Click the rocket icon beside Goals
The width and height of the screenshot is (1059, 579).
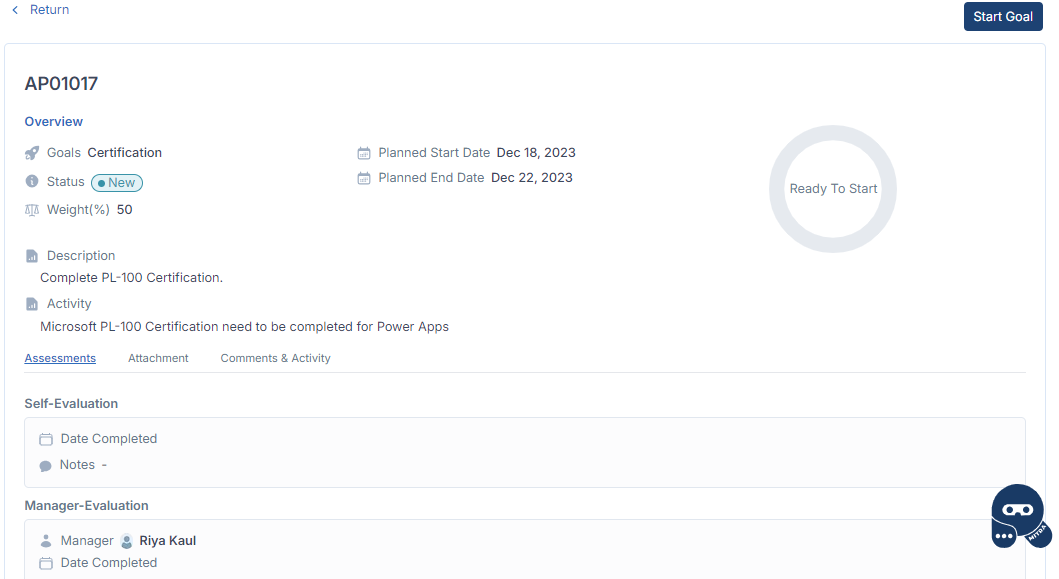32,153
